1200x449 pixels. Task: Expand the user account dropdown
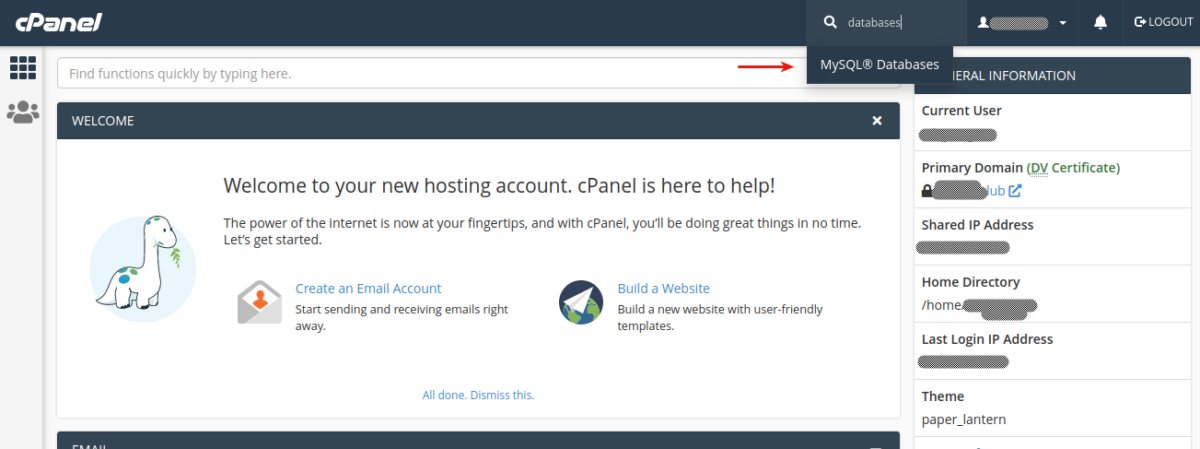coord(1022,22)
